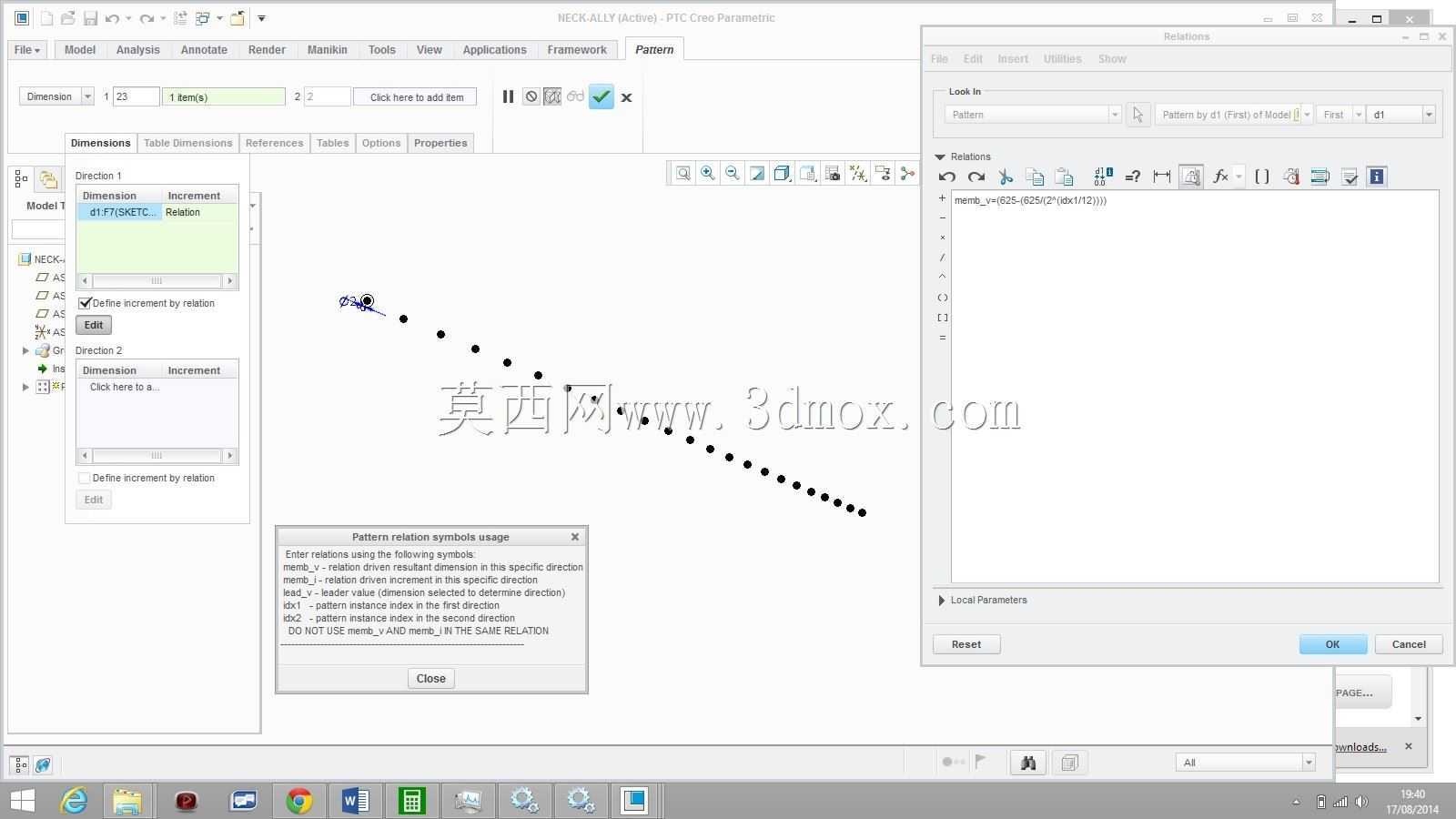Click Edit button under Direction 1
The width and height of the screenshot is (1456, 819).
pos(94,325)
